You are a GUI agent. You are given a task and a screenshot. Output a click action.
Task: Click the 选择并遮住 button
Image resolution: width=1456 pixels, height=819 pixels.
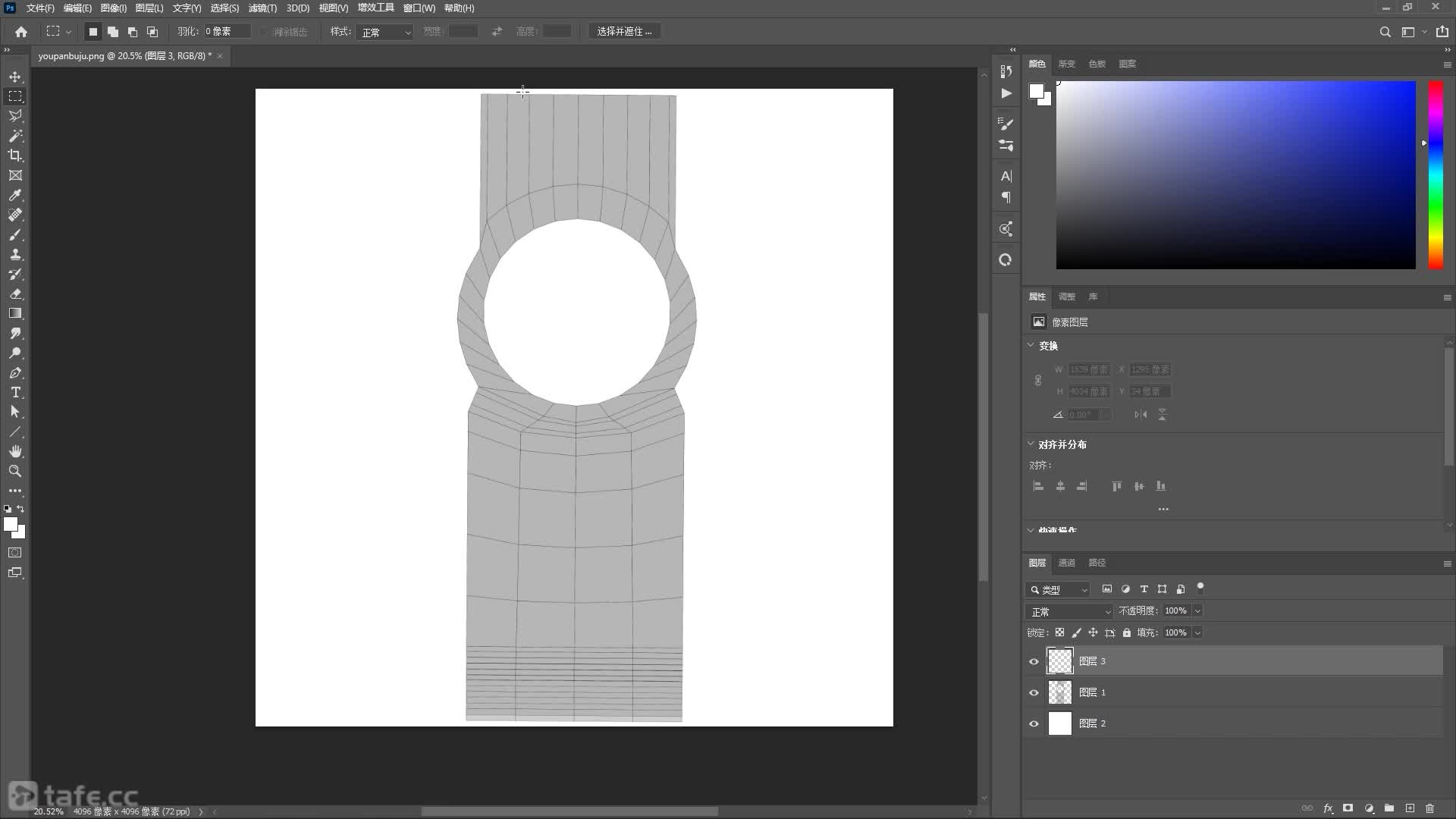coord(624,32)
